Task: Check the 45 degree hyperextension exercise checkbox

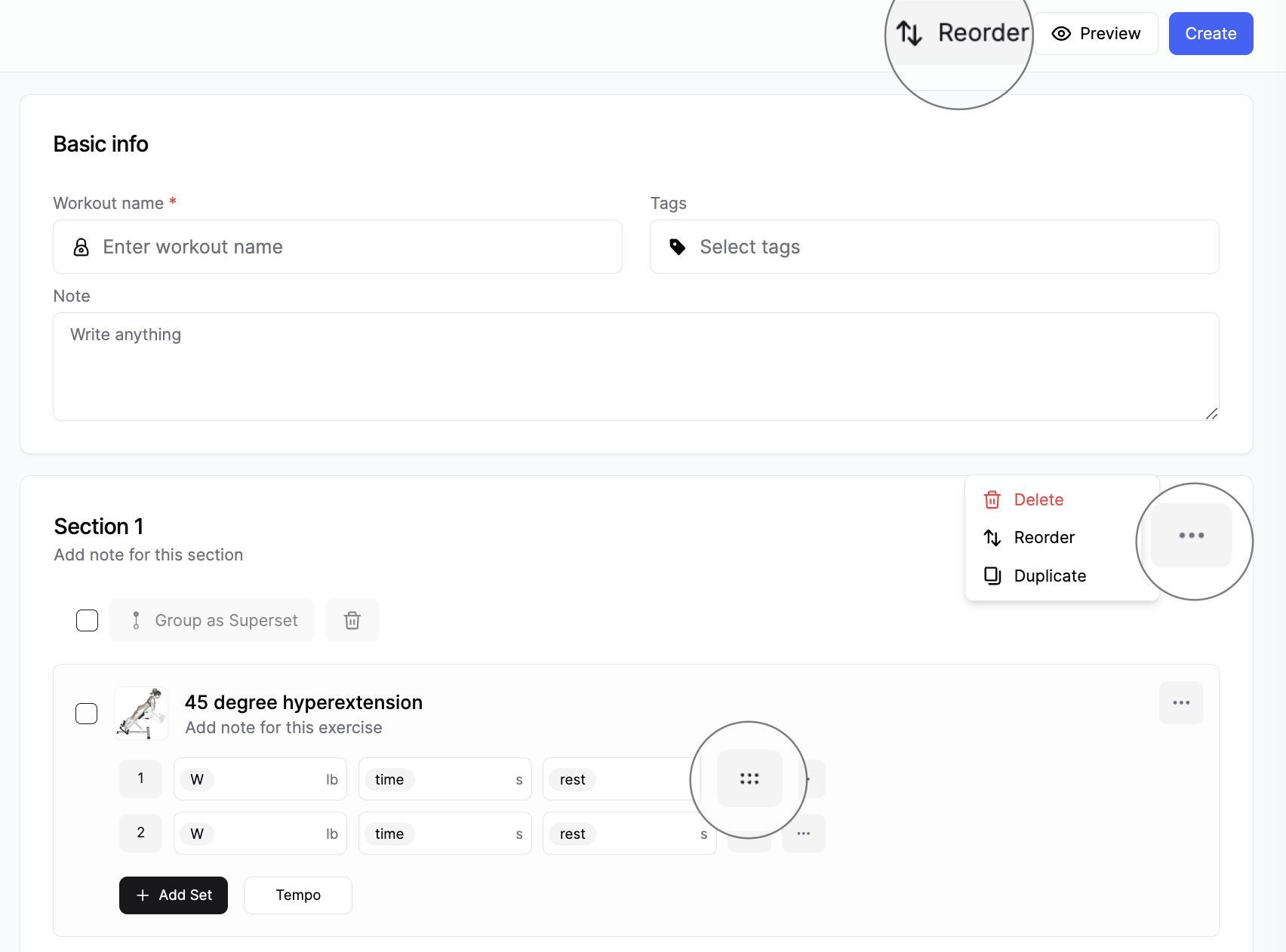Action: (87, 714)
